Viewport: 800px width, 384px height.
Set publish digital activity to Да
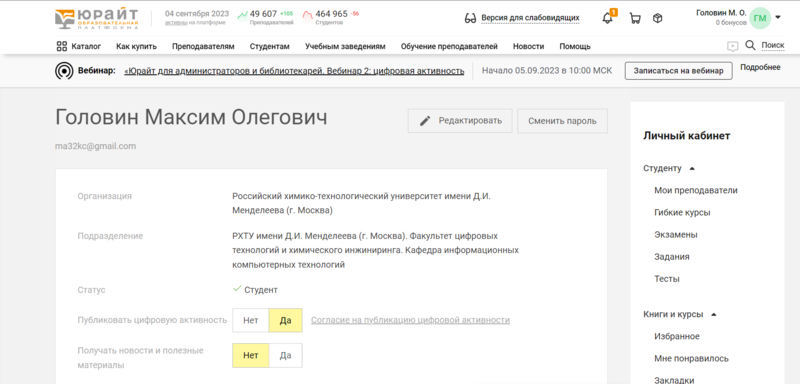coord(286,320)
